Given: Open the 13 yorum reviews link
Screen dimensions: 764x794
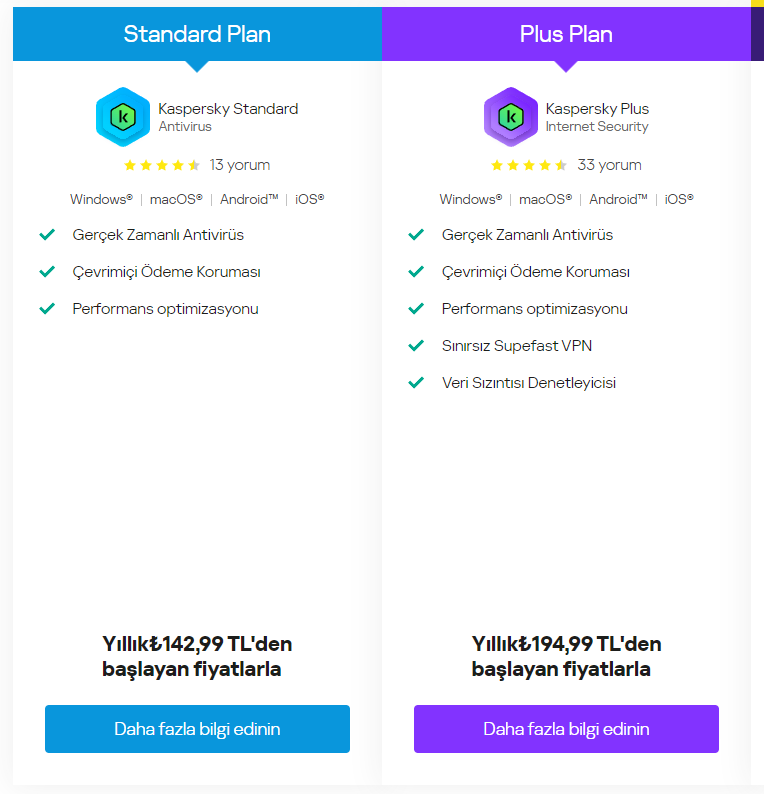Looking at the screenshot, I should pos(239,165).
